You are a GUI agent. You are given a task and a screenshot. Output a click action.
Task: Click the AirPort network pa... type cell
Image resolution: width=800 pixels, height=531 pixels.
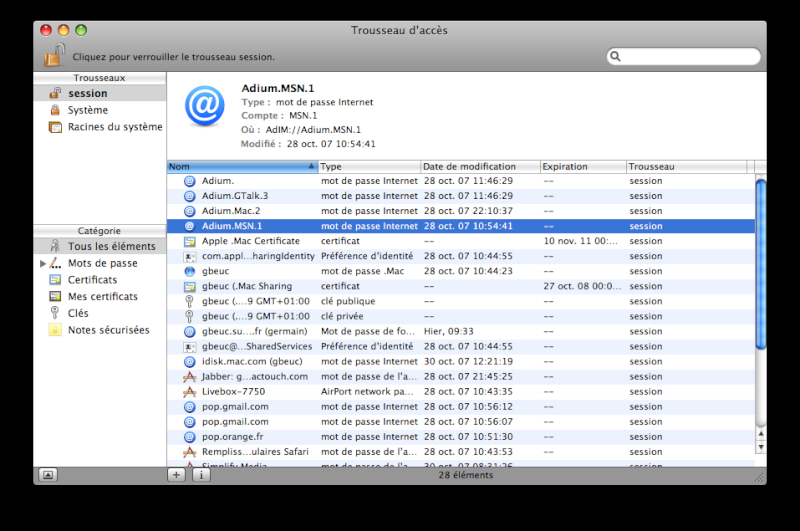pyautogui.click(x=367, y=392)
